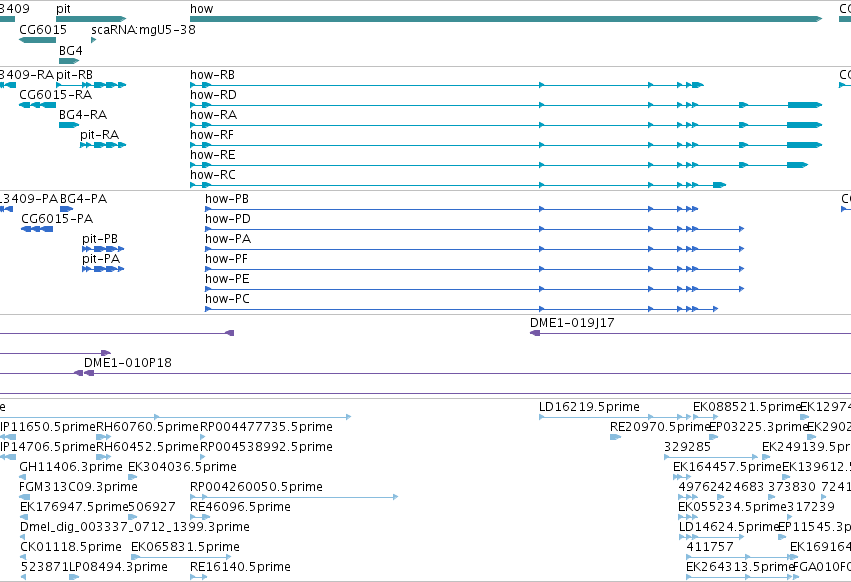Select the how gene feature bar
Viewport: 851px width, 582px height.
[506, 19]
